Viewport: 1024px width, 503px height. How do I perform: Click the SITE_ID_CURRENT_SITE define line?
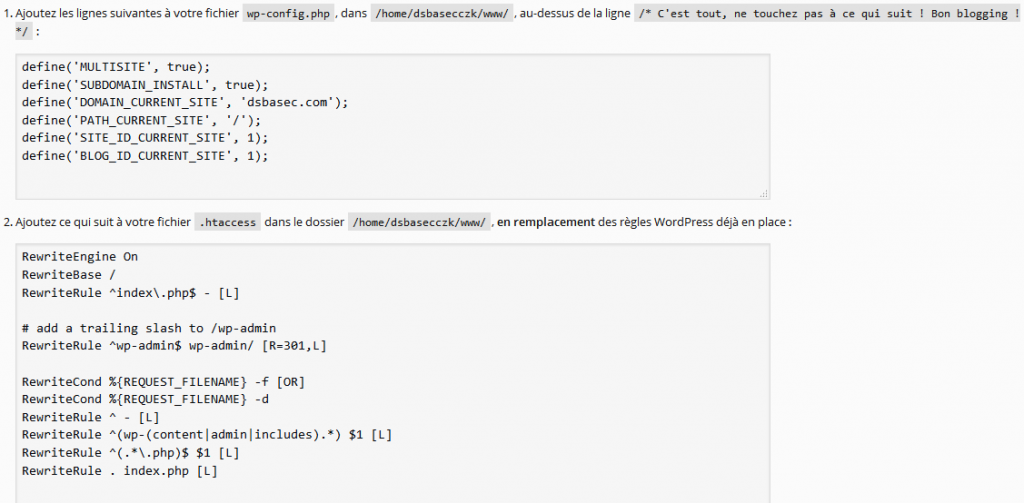(145, 138)
